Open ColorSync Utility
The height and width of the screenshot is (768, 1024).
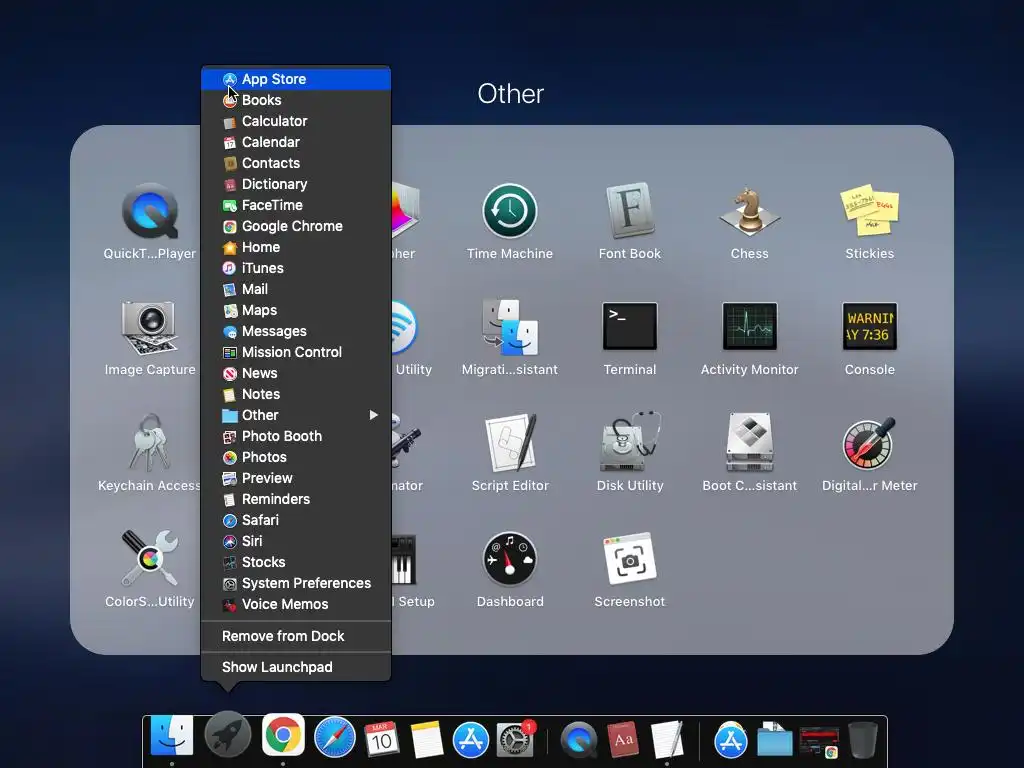pyautogui.click(x=150, y=559)
